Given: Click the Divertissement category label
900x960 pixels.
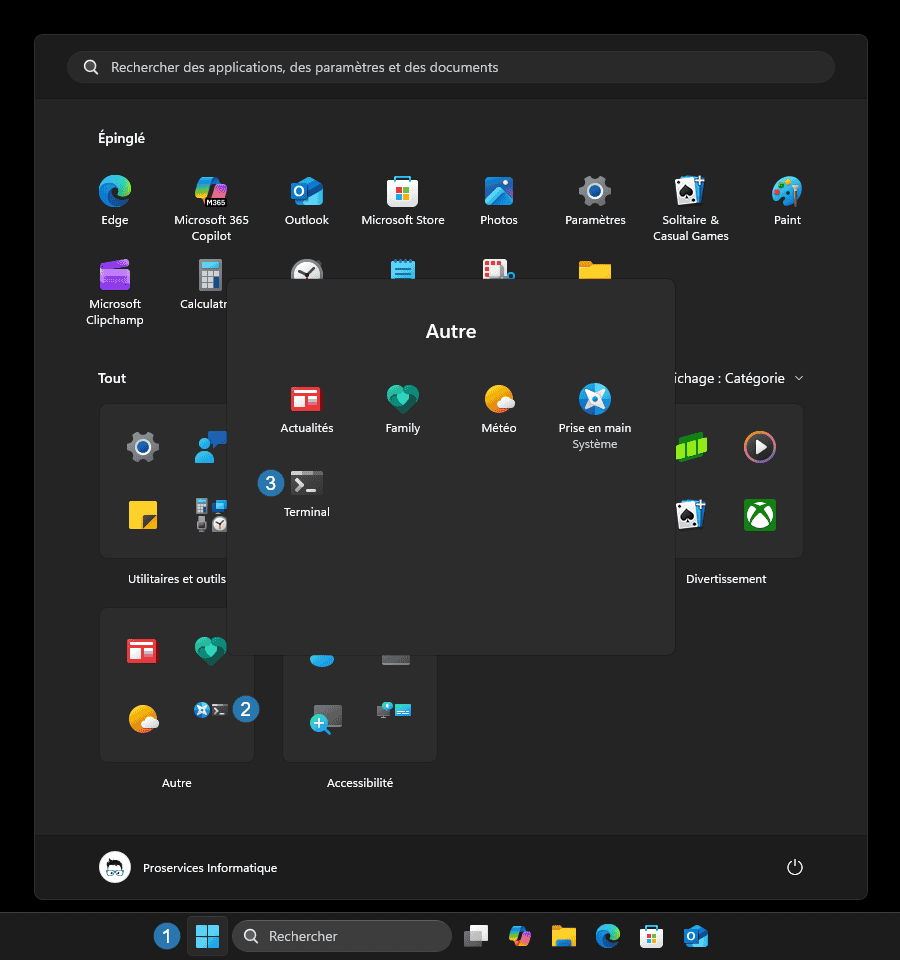Looking at the screenshot, I should 726,579.
